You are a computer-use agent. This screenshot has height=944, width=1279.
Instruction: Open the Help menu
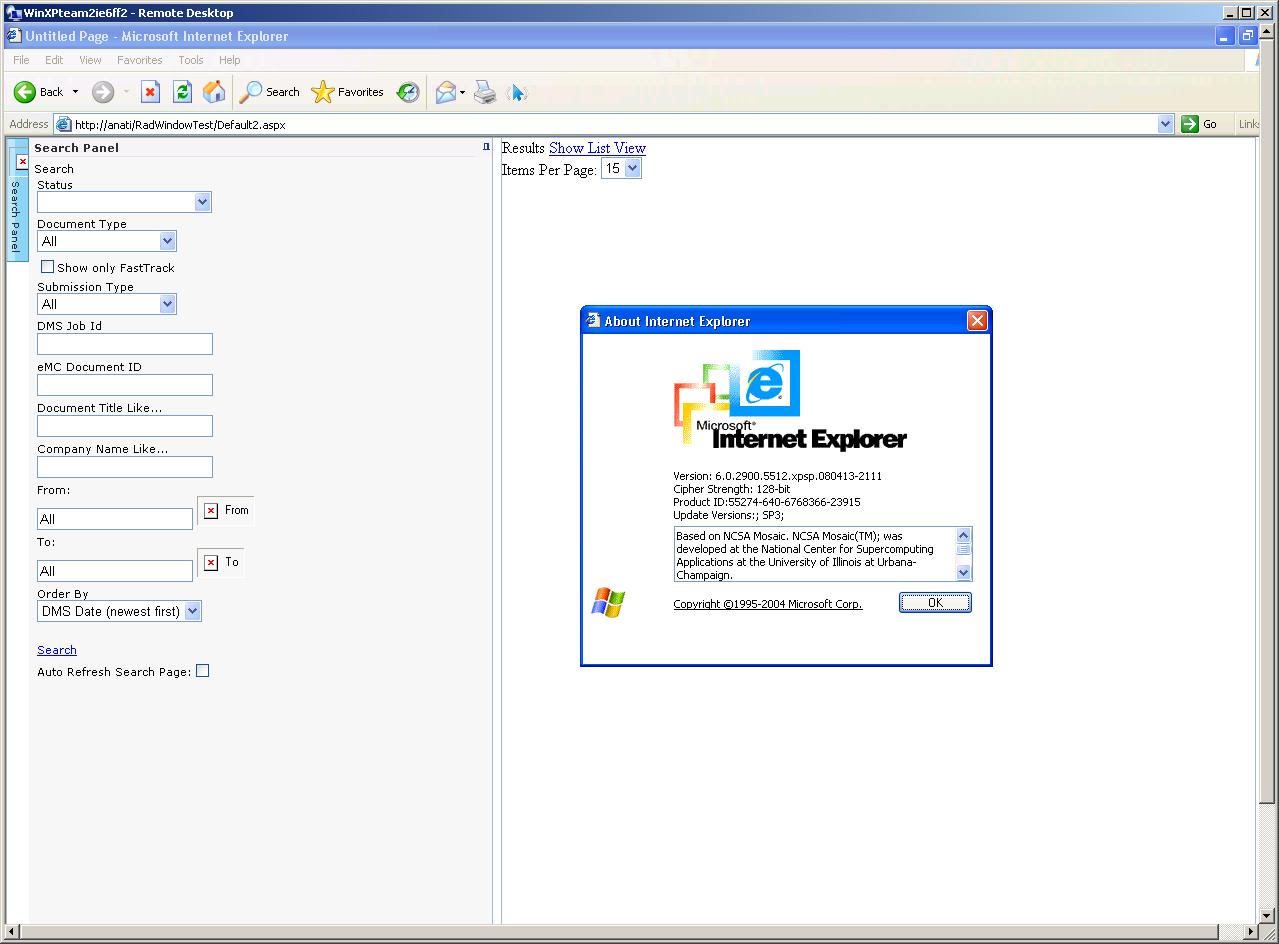point(230,60)
